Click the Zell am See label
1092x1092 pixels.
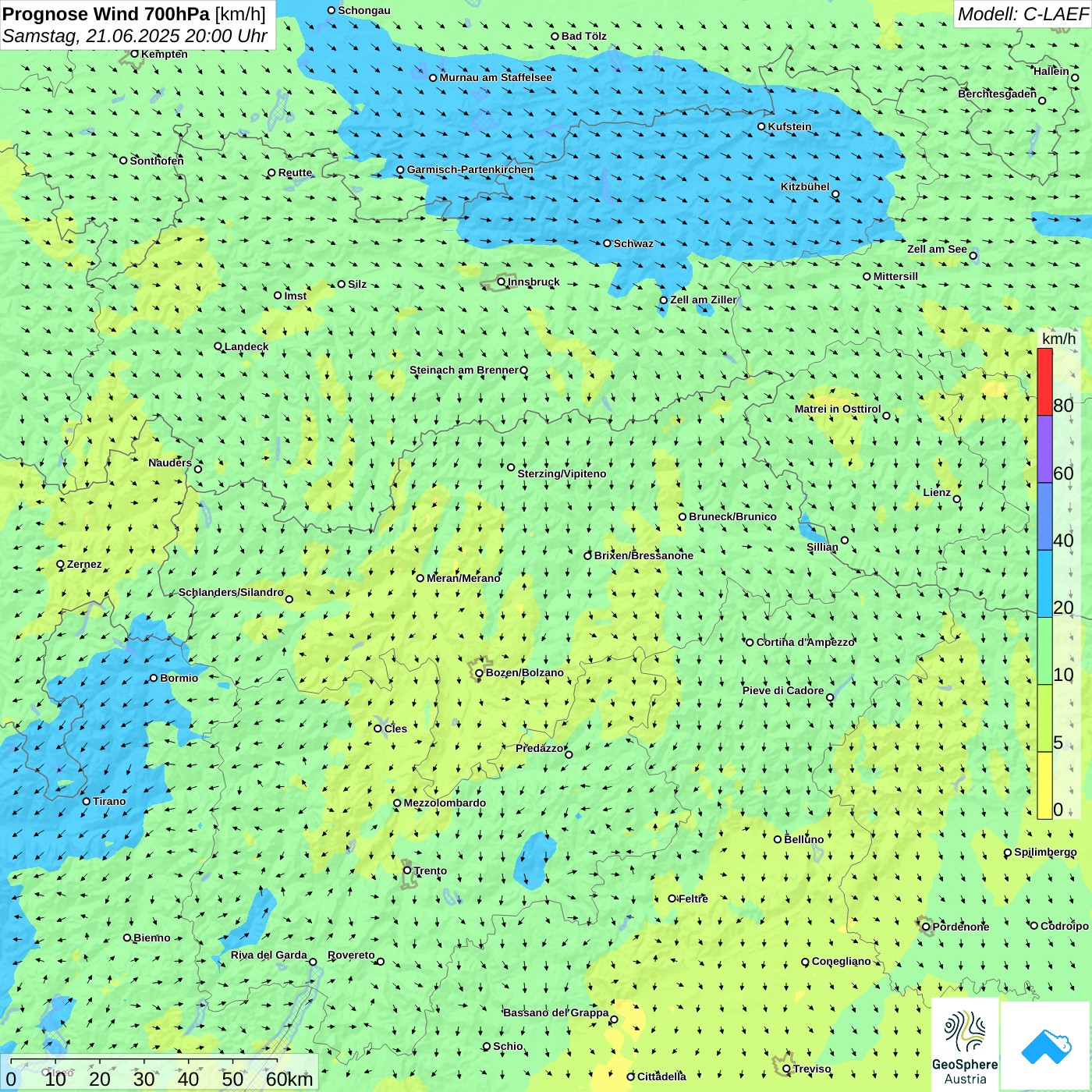coord(937,249)
